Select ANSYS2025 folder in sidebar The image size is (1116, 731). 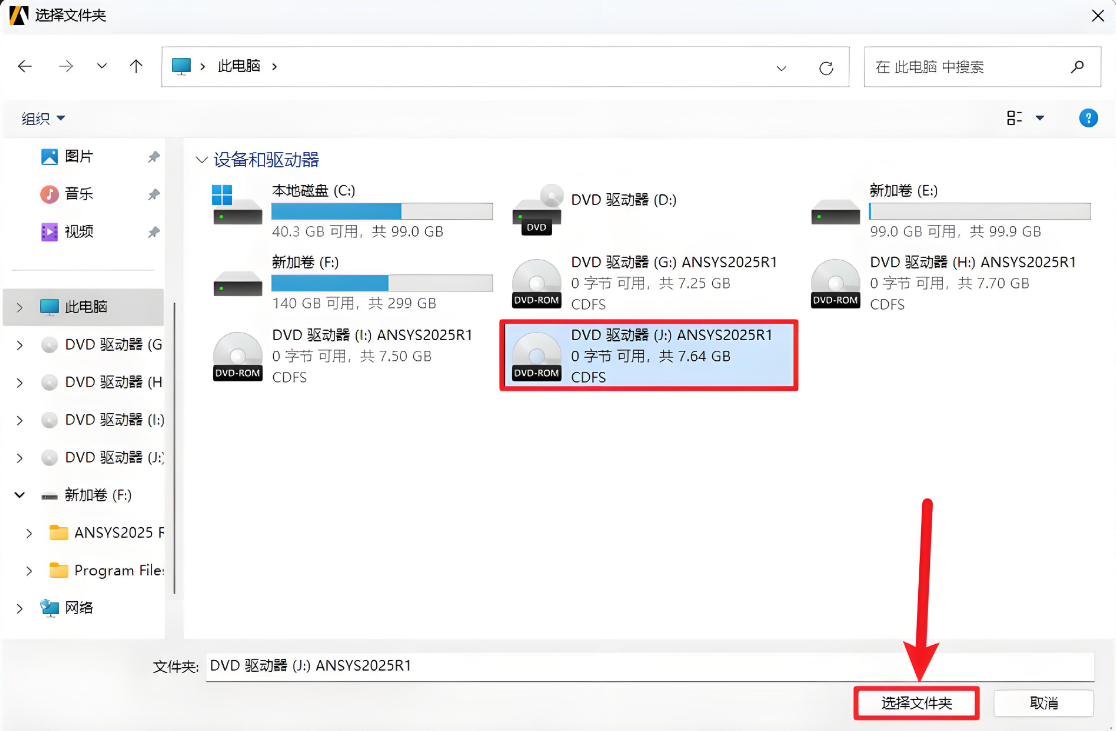119,532
